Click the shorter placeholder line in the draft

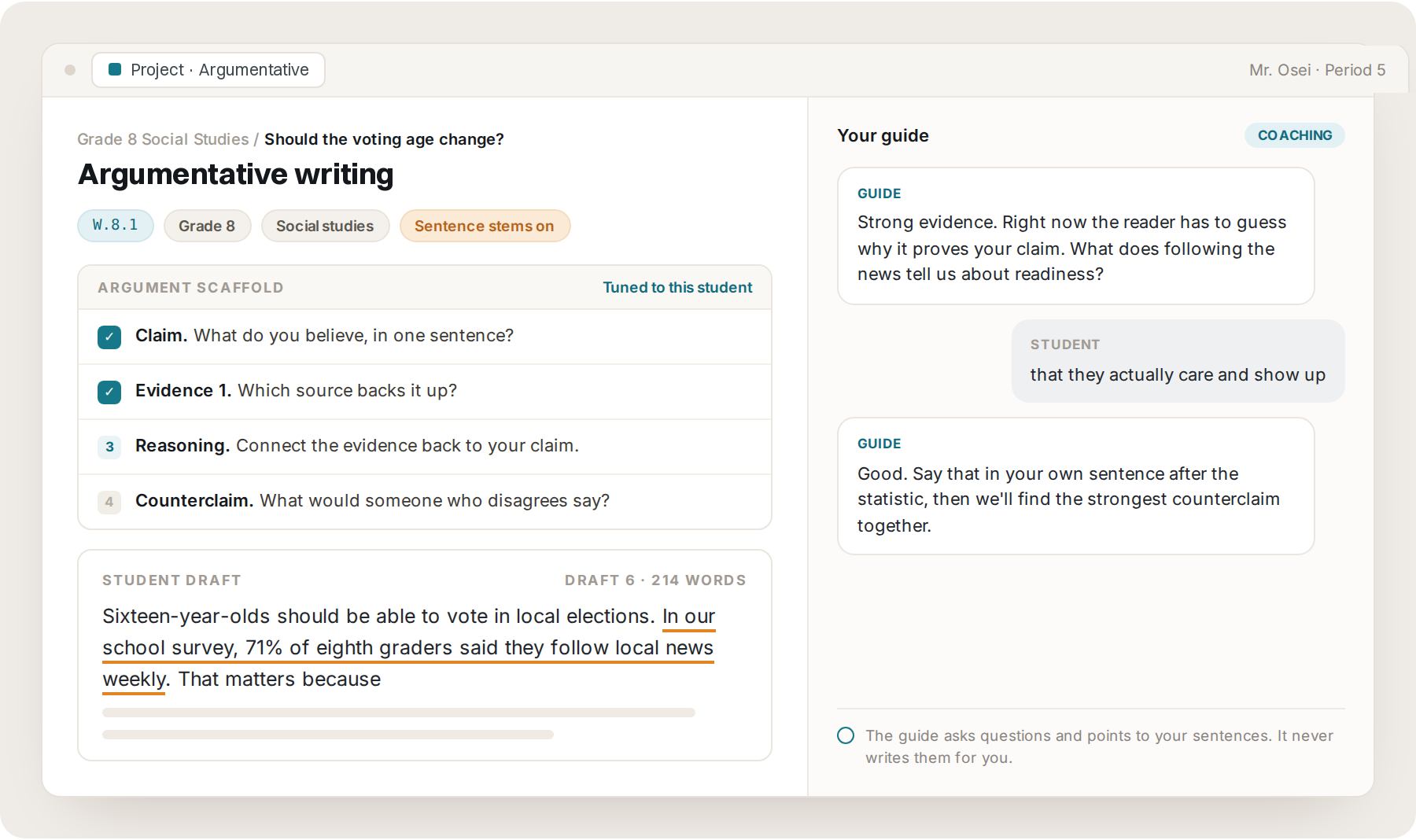coord(328,735)
